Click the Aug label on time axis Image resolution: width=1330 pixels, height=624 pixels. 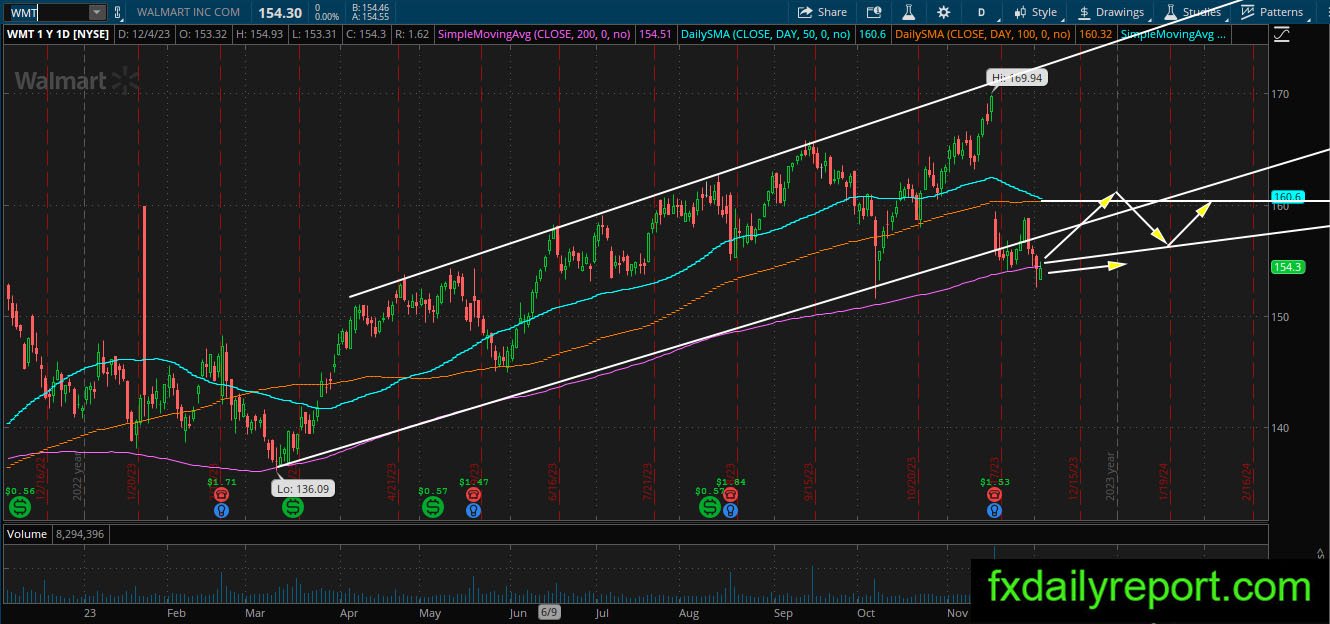688,613
